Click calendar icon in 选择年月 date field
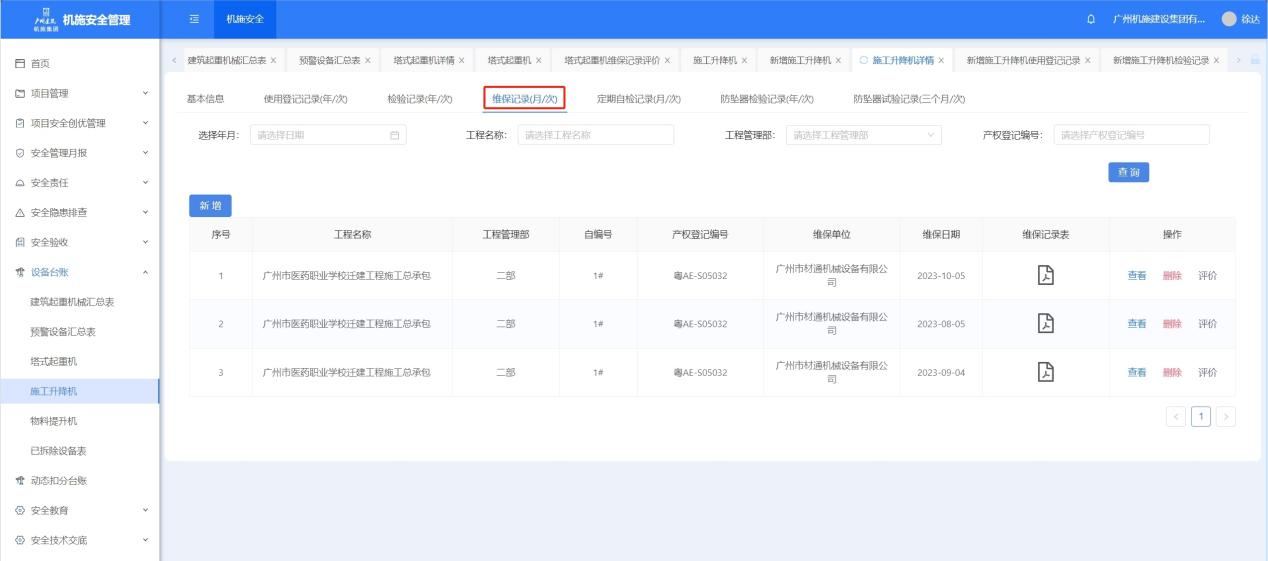Screen dimensions: 1268x561 pyautogui.click(x=393, y=135)
